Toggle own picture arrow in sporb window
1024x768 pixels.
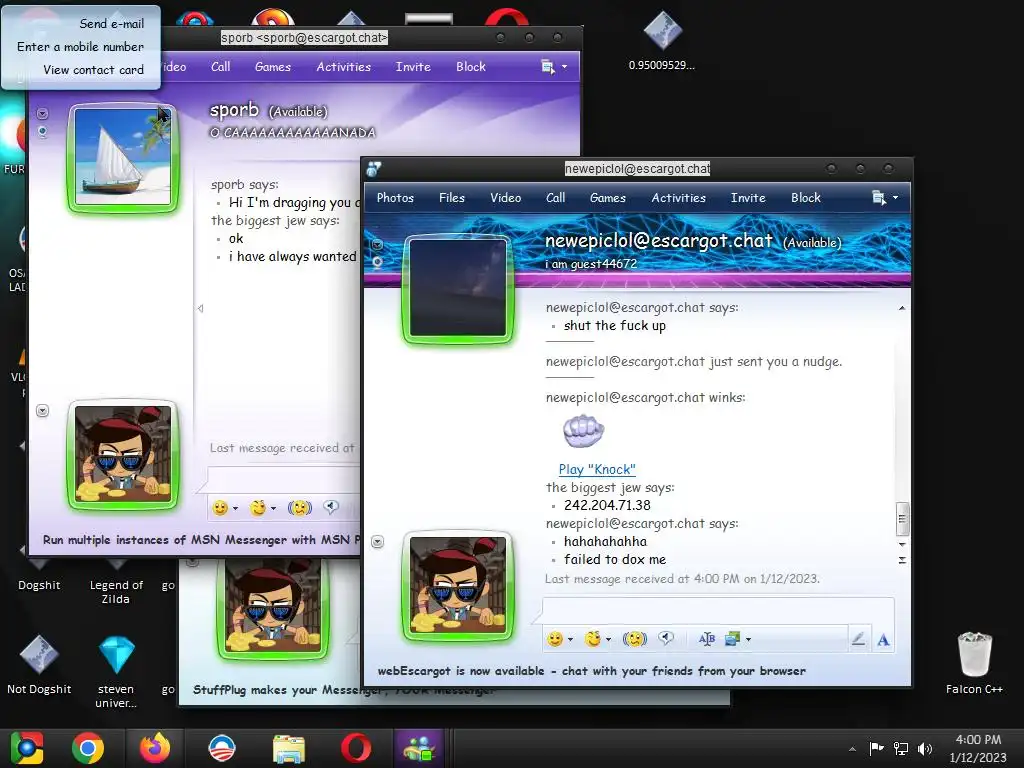(42, 411)
